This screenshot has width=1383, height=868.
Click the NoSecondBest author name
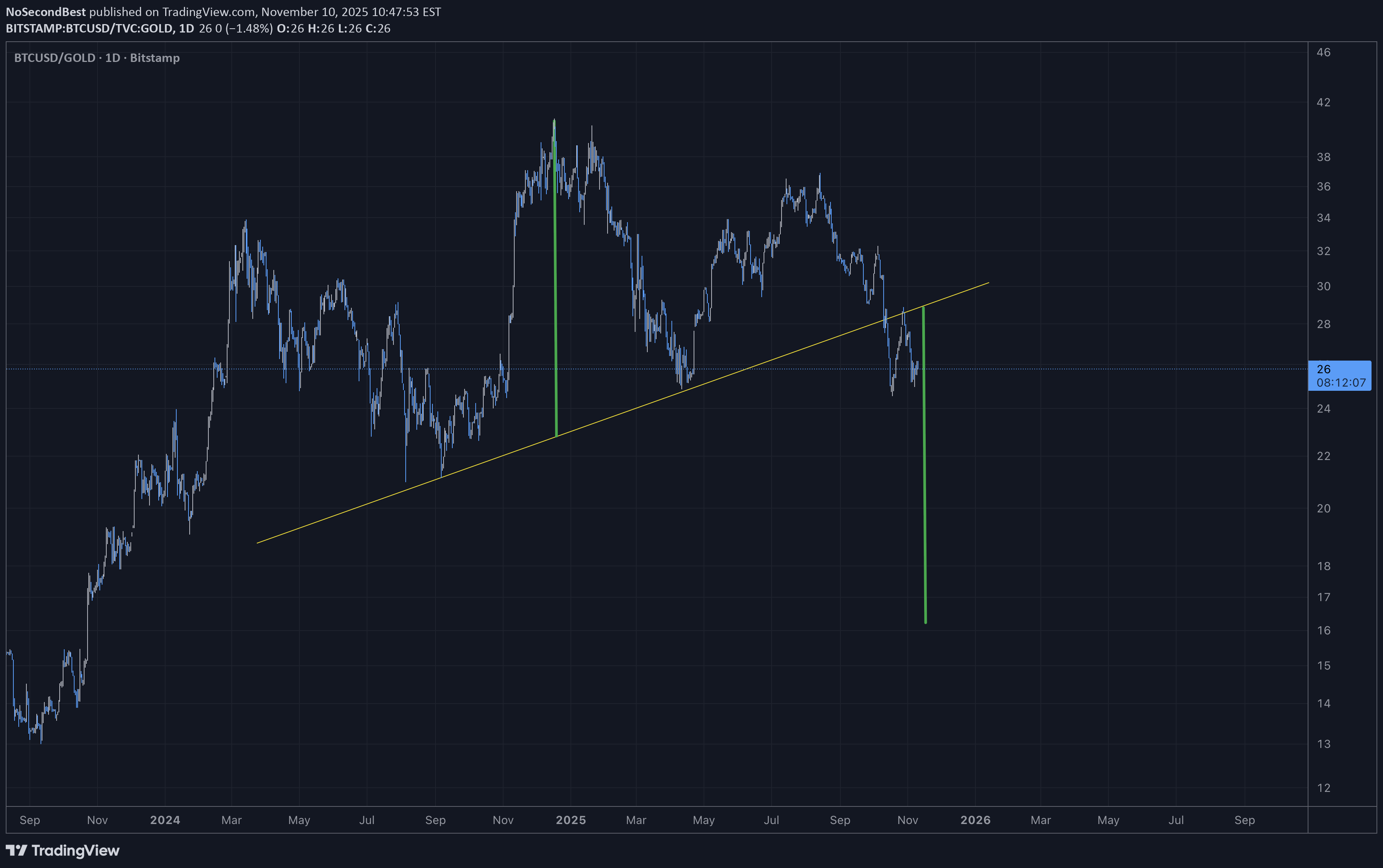coord(46,11)
